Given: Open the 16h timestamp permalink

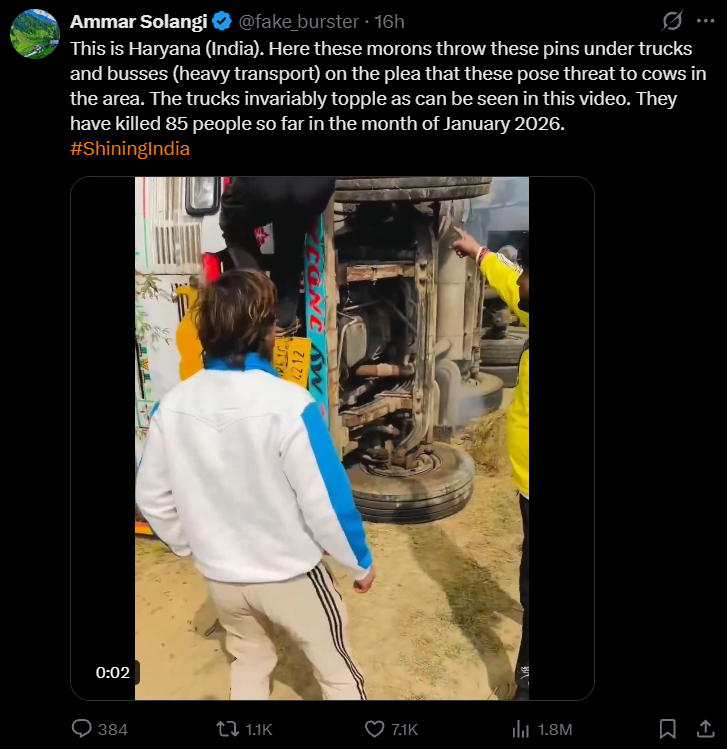Looking at the screenshot, I should pos(389,21).
